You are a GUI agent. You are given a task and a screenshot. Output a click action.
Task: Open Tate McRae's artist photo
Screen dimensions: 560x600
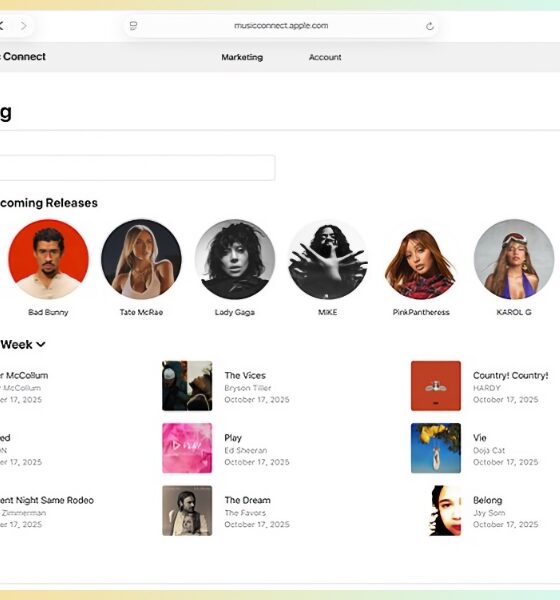[x=141, y=259]
